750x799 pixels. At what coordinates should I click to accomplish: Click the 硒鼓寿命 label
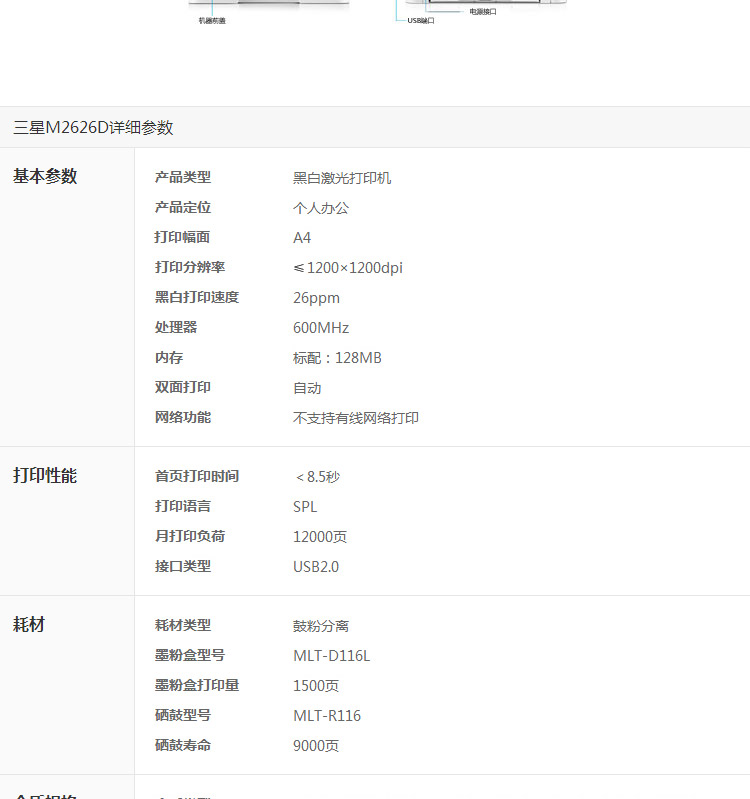click(183, 745)
